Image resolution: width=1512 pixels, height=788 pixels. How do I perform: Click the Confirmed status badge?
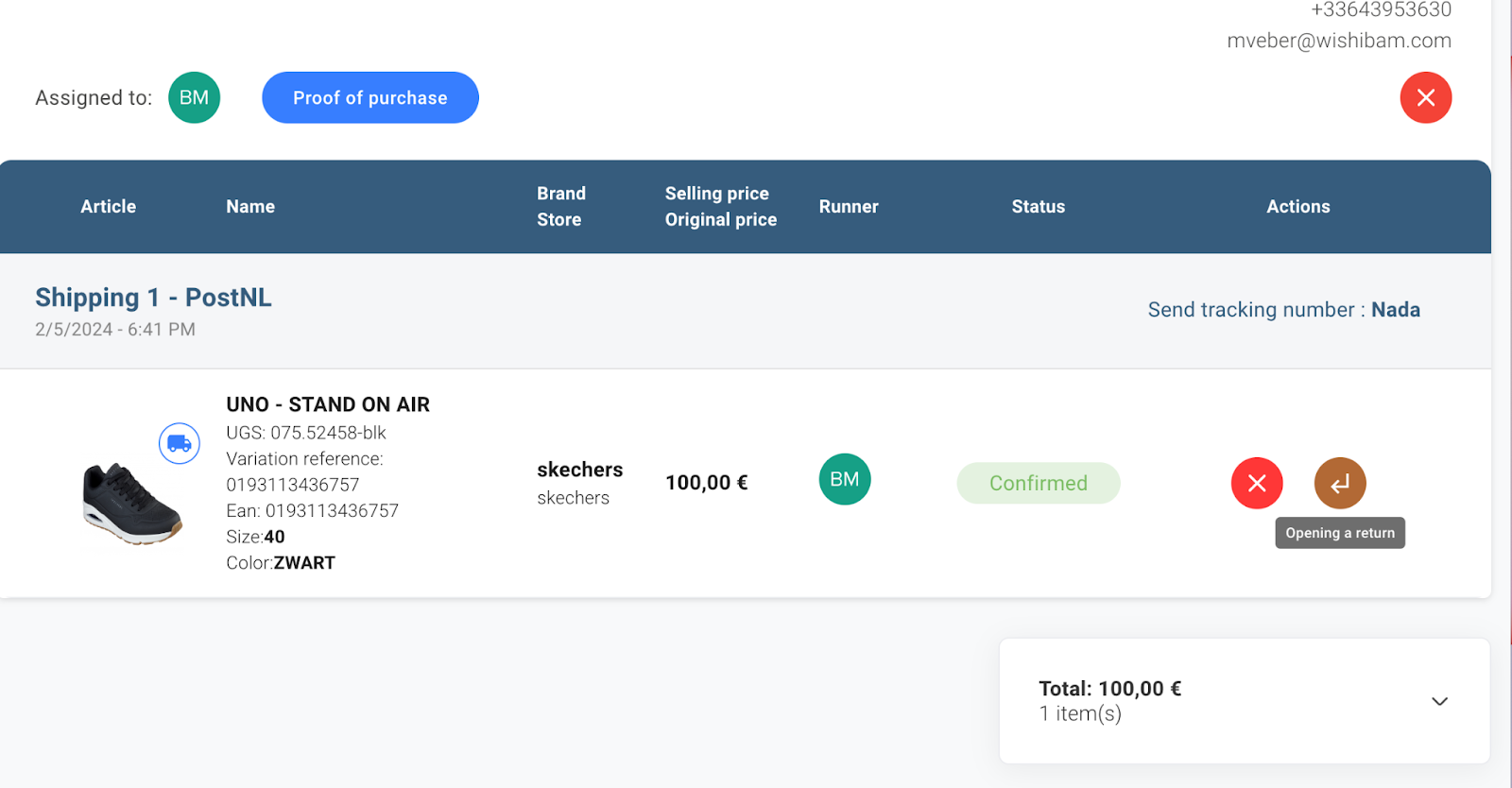coord(1039,483)
